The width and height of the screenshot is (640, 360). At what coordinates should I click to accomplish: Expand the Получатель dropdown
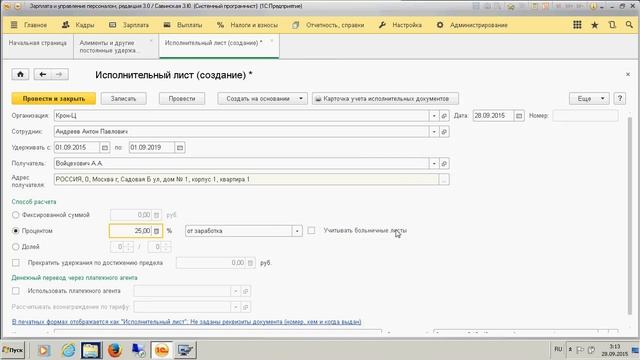pos(434,163)
